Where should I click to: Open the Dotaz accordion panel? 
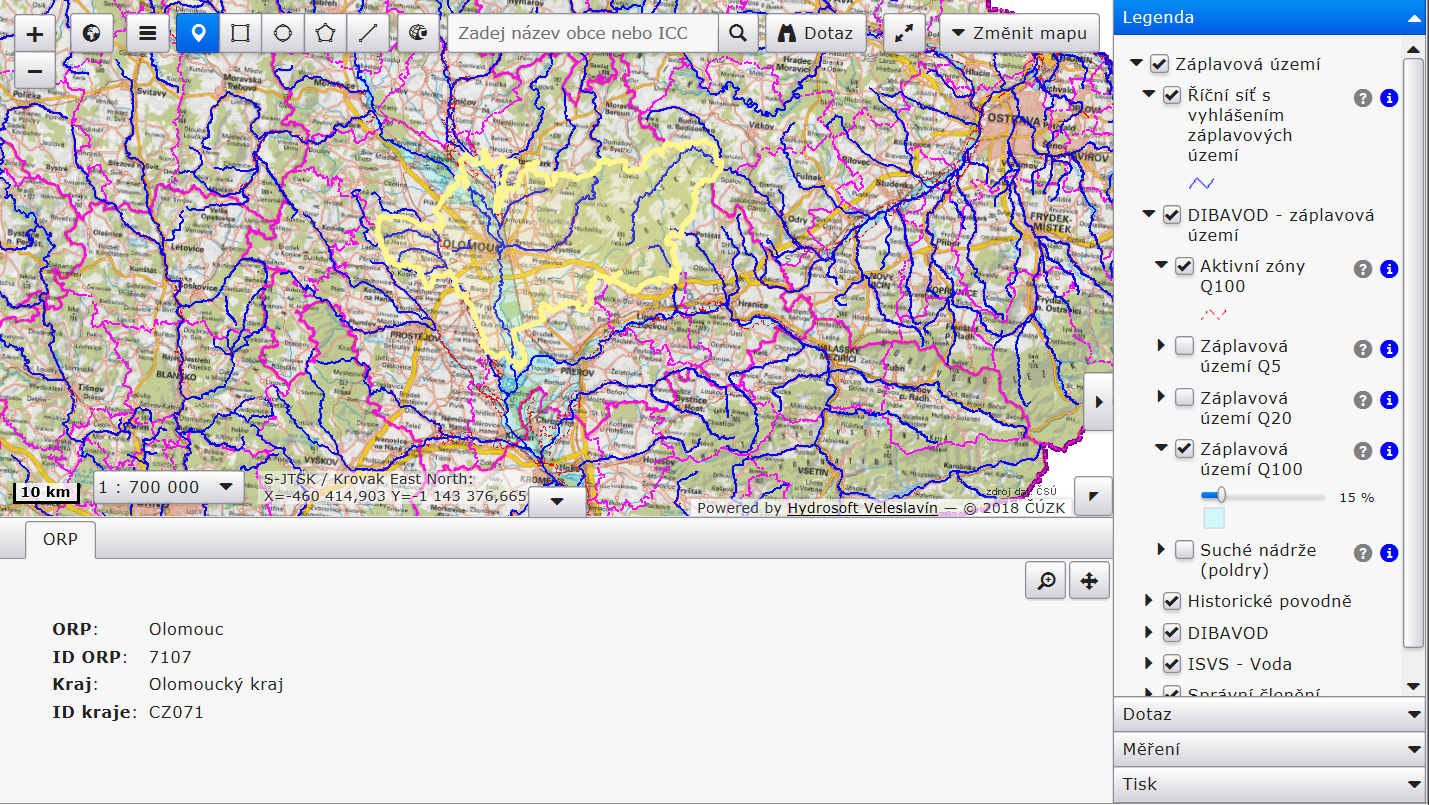[x=1270, y=715]
